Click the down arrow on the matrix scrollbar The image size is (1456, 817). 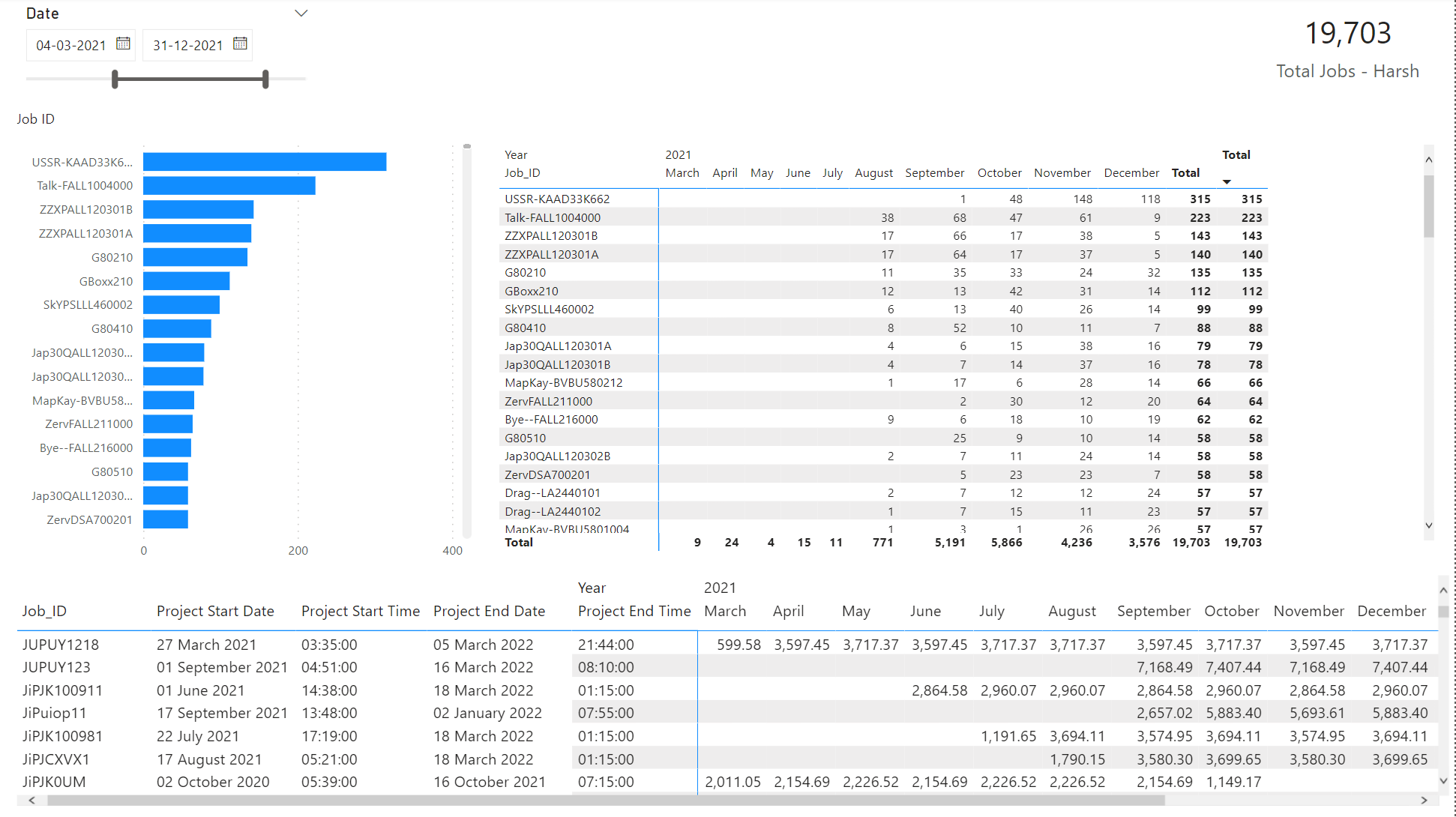click(x=1429, y=525)
